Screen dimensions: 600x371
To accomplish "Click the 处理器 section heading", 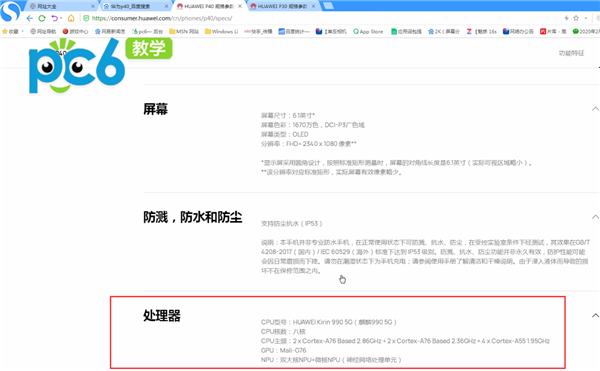I will pos(162,316).
